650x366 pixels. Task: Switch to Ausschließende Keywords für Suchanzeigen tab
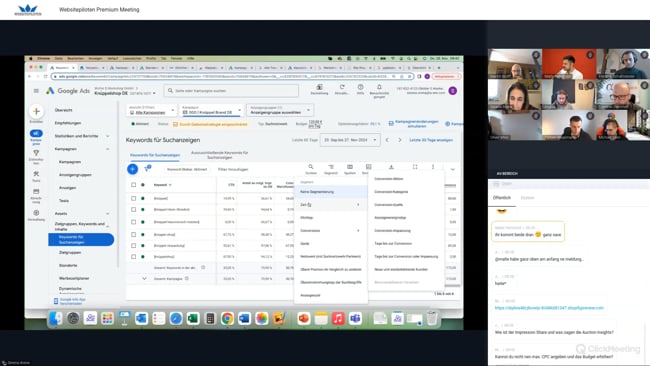(219, 155)
